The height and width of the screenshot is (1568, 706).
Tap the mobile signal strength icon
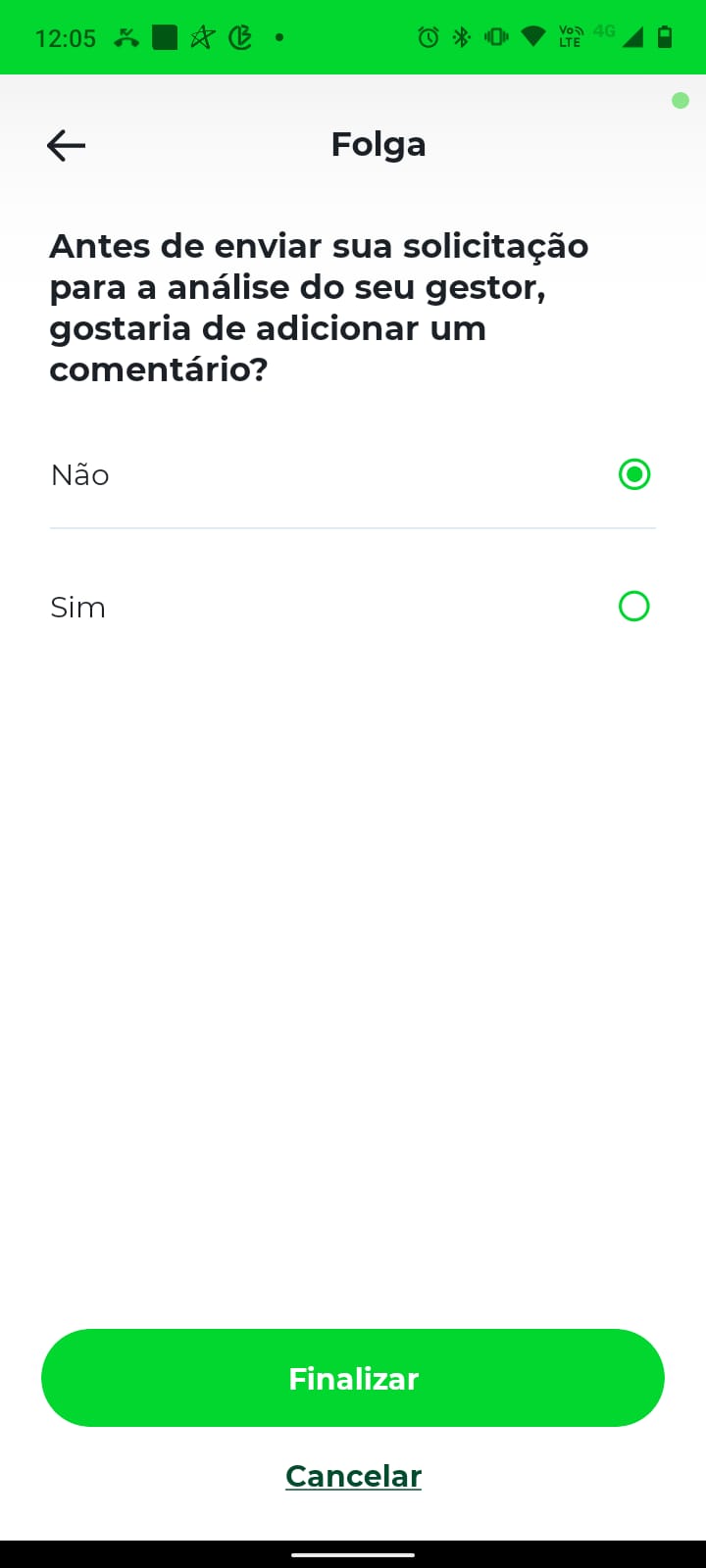(x=632, y=38)
